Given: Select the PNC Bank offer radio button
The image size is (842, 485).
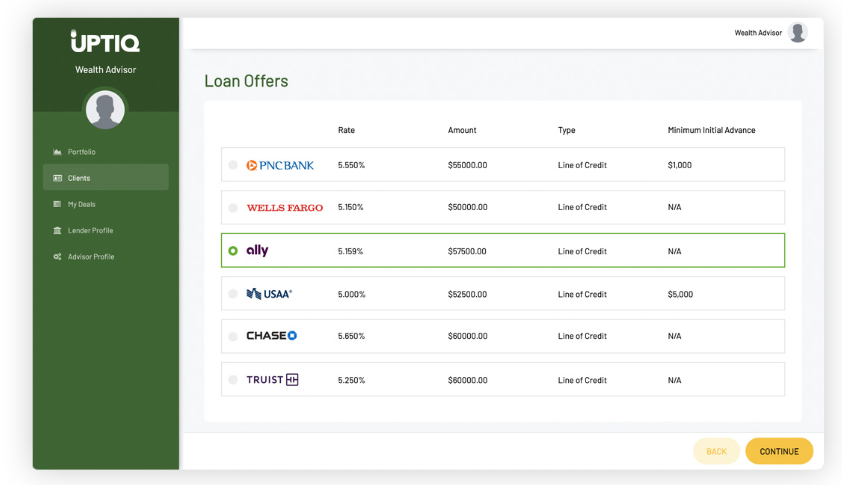Looking at the screenshot, I should pyautogui.click(x=233, y=165).
